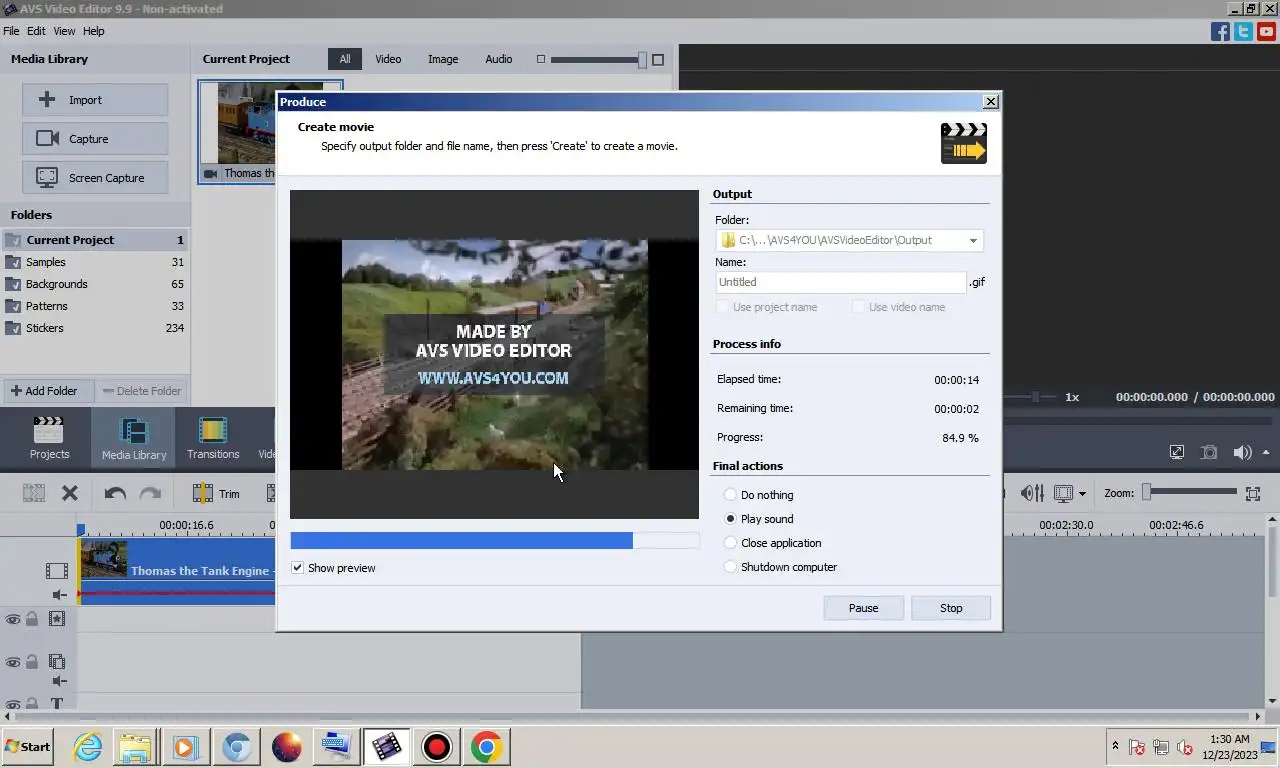The width and height of the screenshot is (1280, 768).
Task: Take a snapshot with the camera icon
Action: pyautogui.click(x=1209, y=452)
